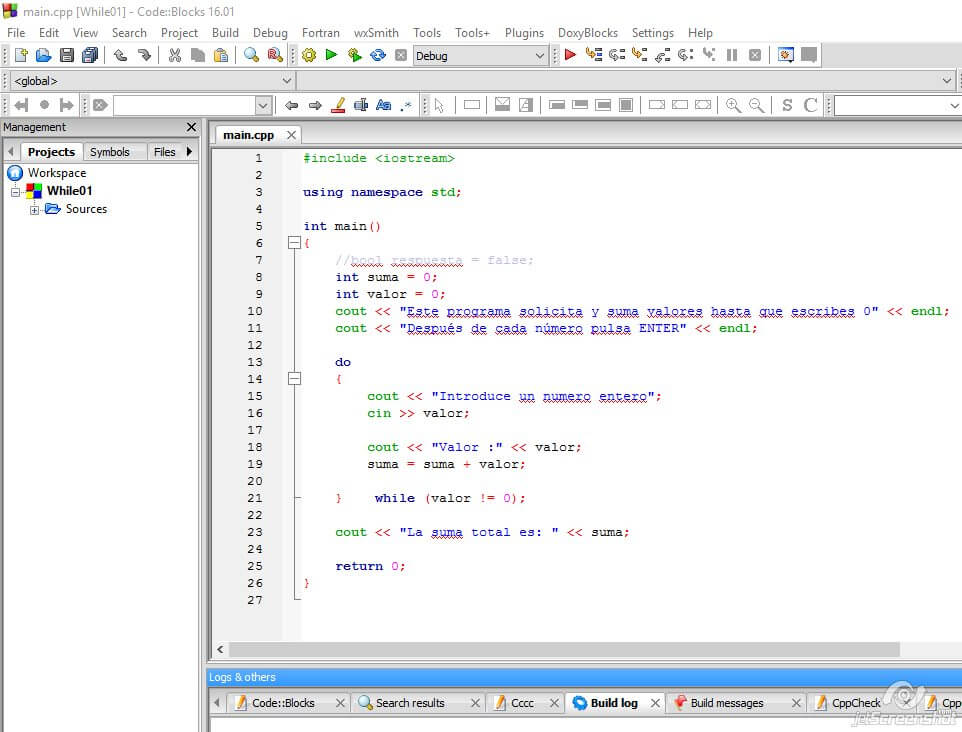The height and width of the screenshot is (732, 962).
Task: Click the Open file toolbar icon
Action: click(44, 55)
